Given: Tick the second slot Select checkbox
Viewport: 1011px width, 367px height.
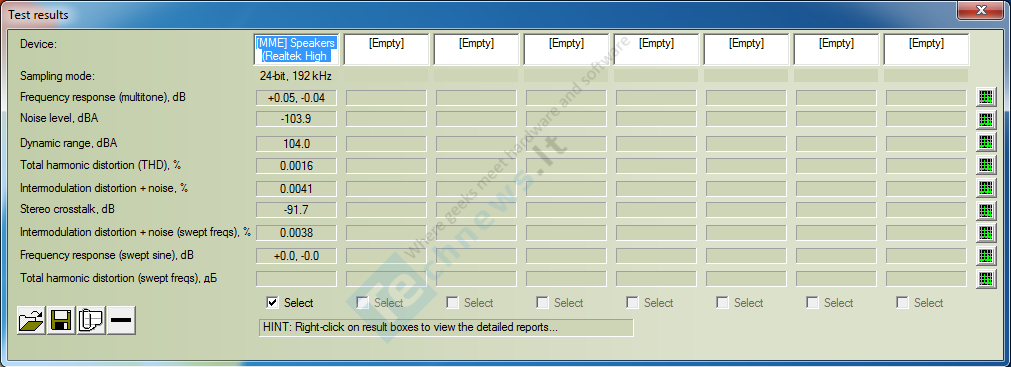Looking at the screenshot, I should tap(363, 303).
